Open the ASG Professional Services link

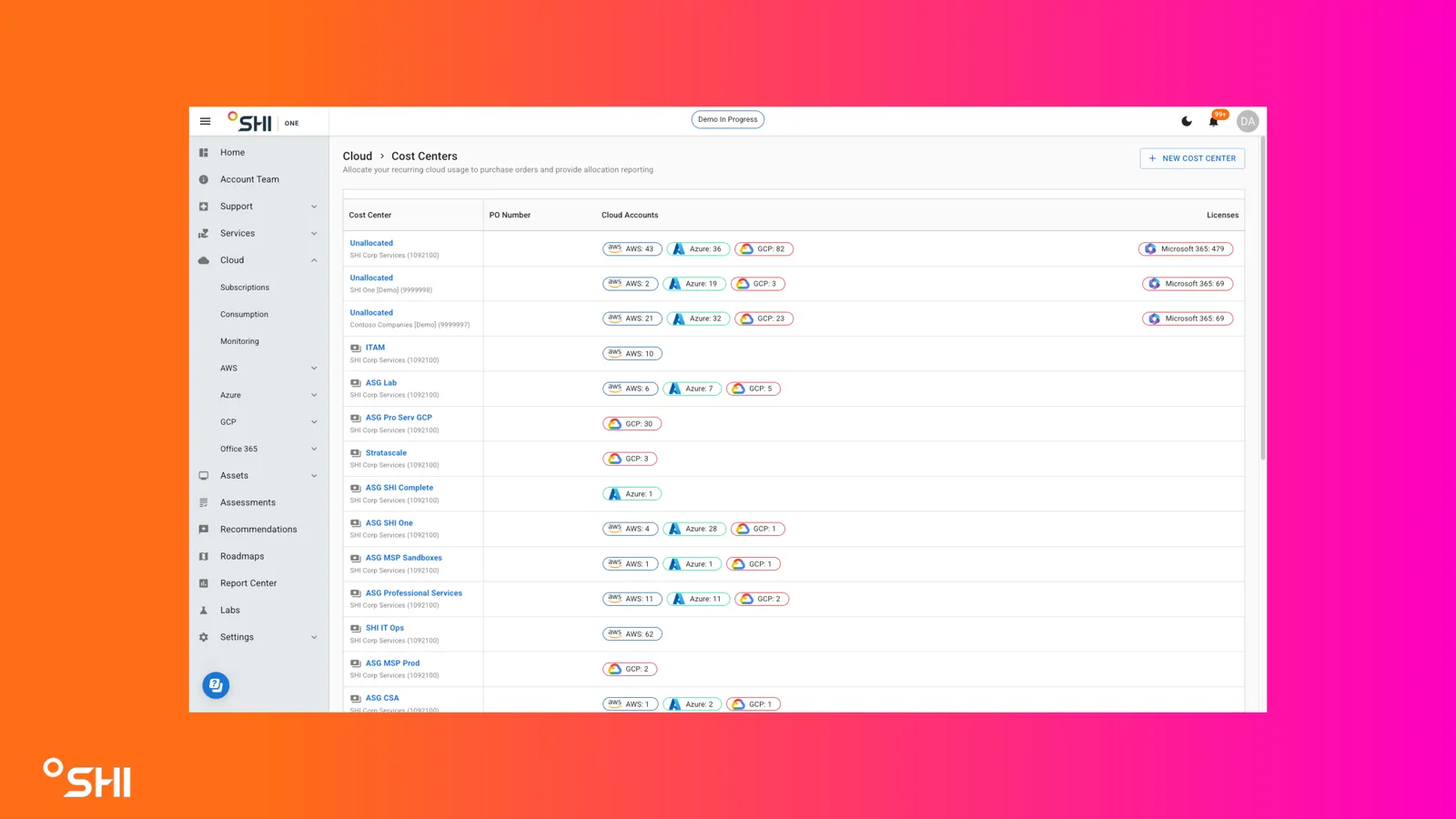point(414,593)
